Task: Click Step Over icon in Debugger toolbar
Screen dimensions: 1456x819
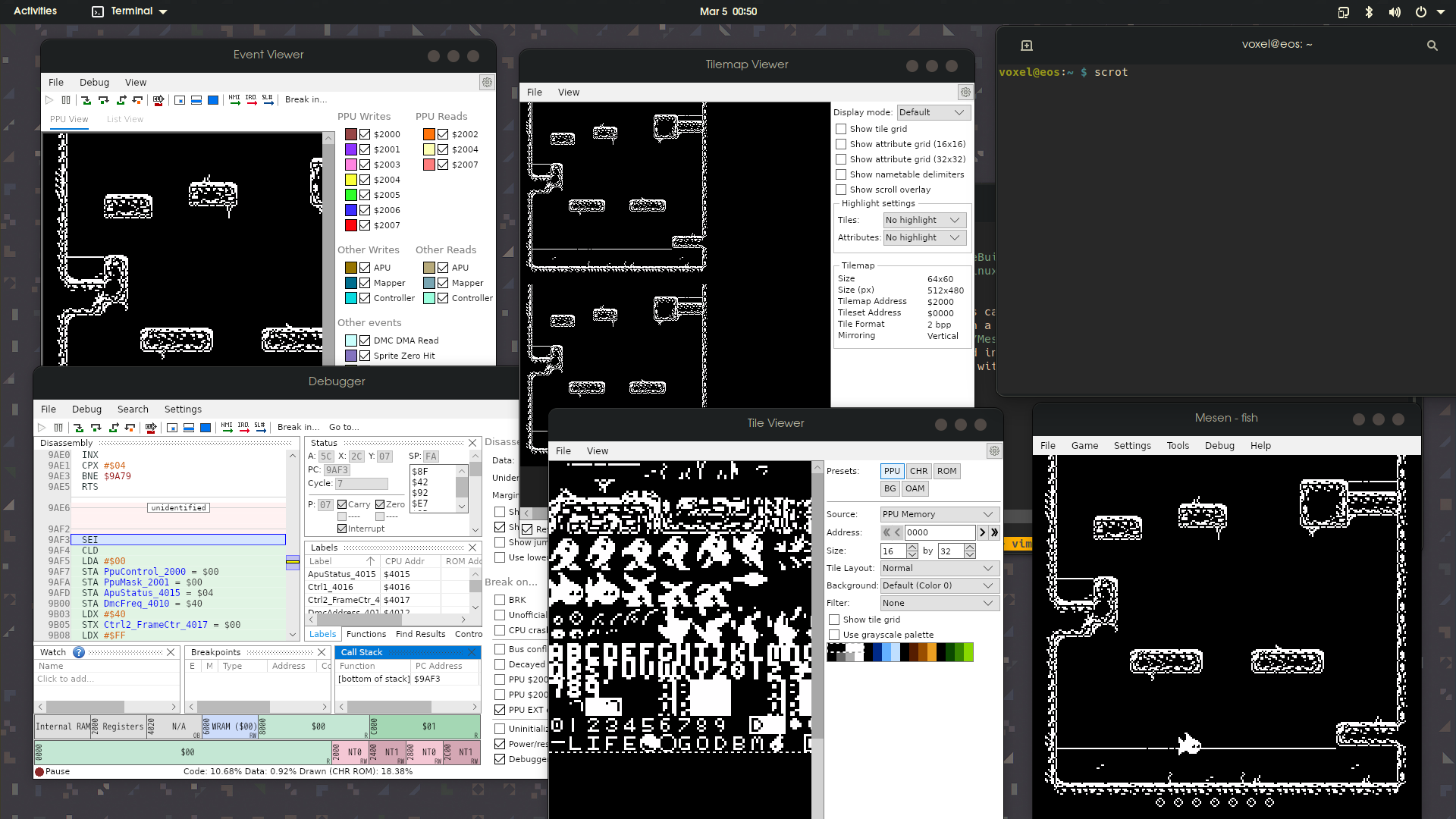Action: click(96, 428)
